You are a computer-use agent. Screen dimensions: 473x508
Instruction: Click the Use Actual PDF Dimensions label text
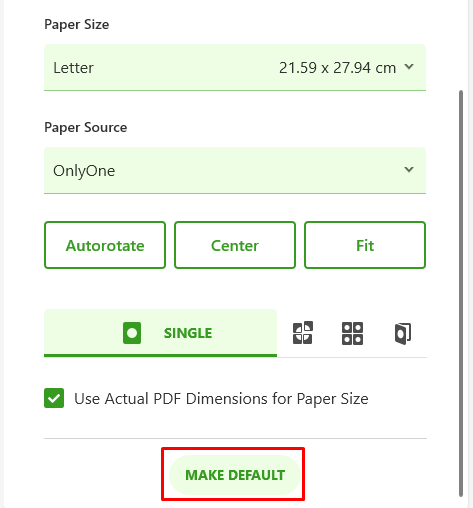[x=221, y=399]
